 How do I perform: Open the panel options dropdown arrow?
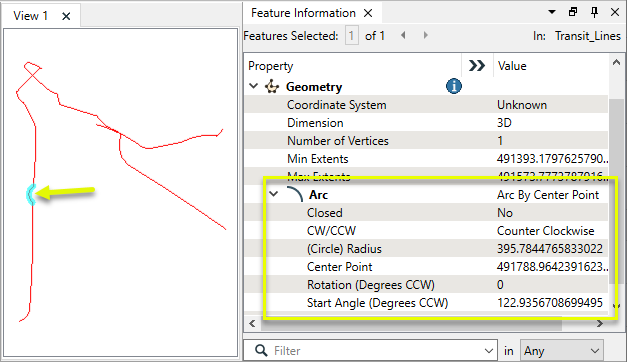pyautogui.click(x=552, y=12)
